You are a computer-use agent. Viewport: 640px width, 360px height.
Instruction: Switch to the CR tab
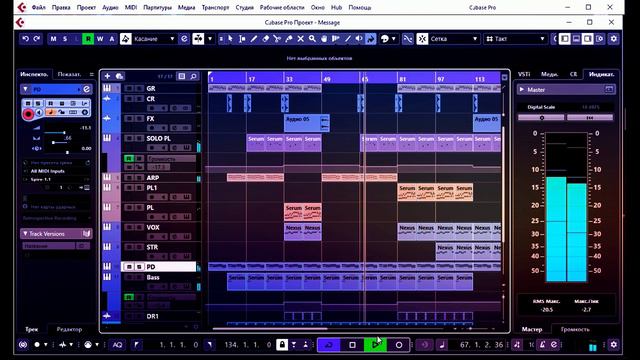573,74
